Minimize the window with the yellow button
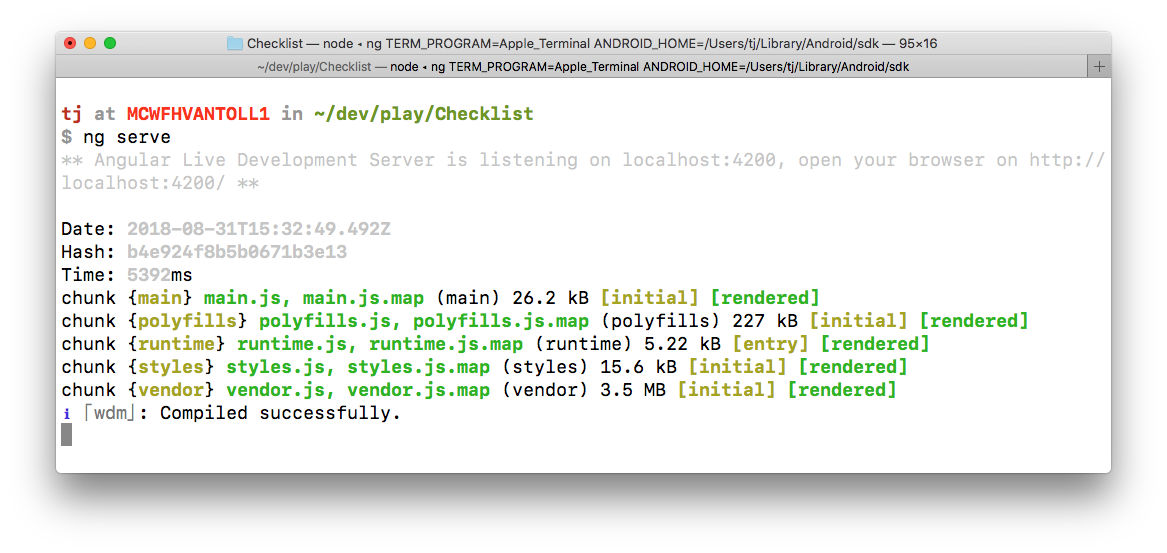This screenshot has height=553, width=1167. coord(90,43)
